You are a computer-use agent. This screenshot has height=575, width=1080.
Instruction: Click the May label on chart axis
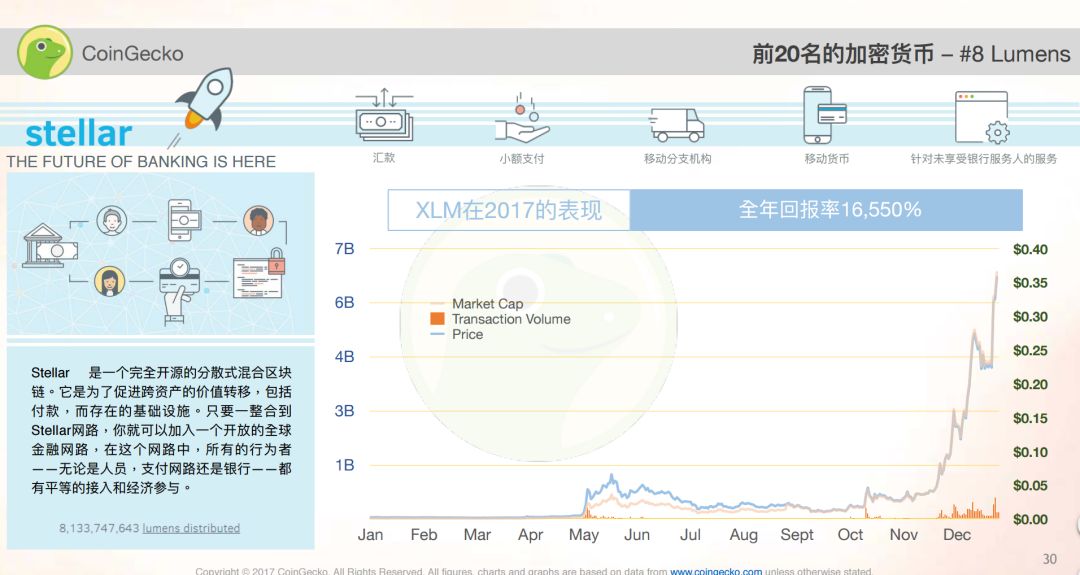click(x=584, y=535)
